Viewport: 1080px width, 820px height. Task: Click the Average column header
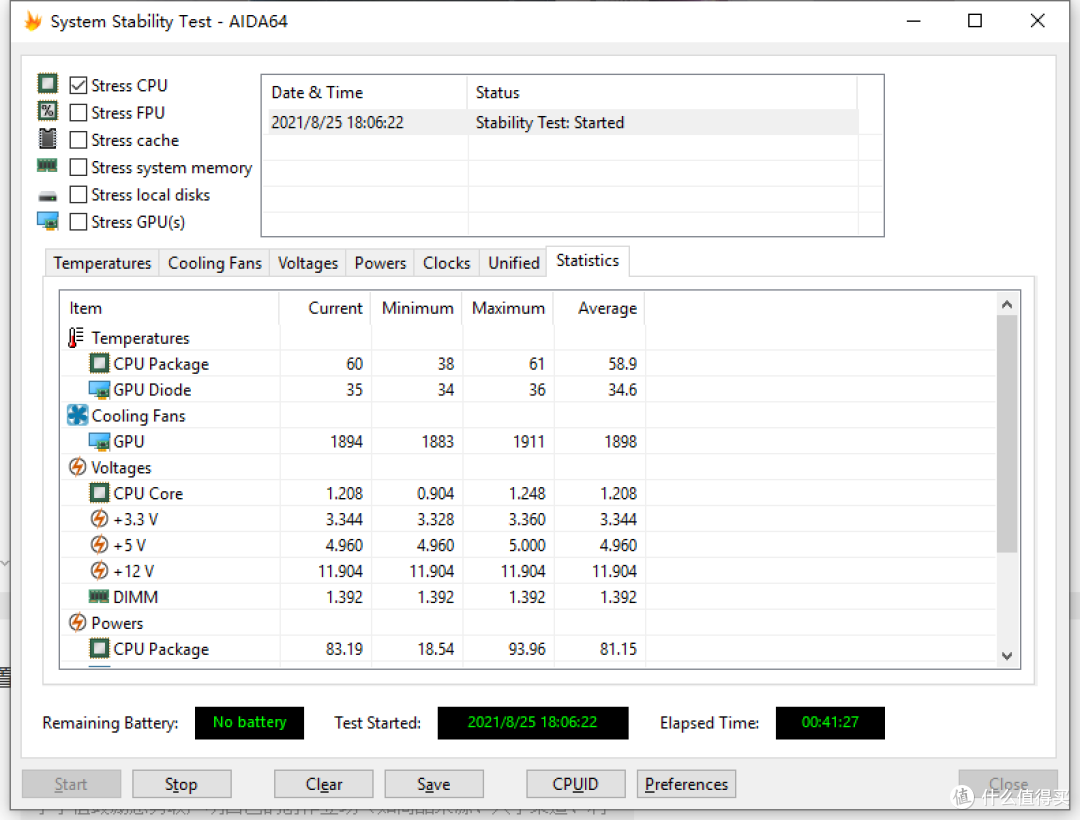click(599, 308)
